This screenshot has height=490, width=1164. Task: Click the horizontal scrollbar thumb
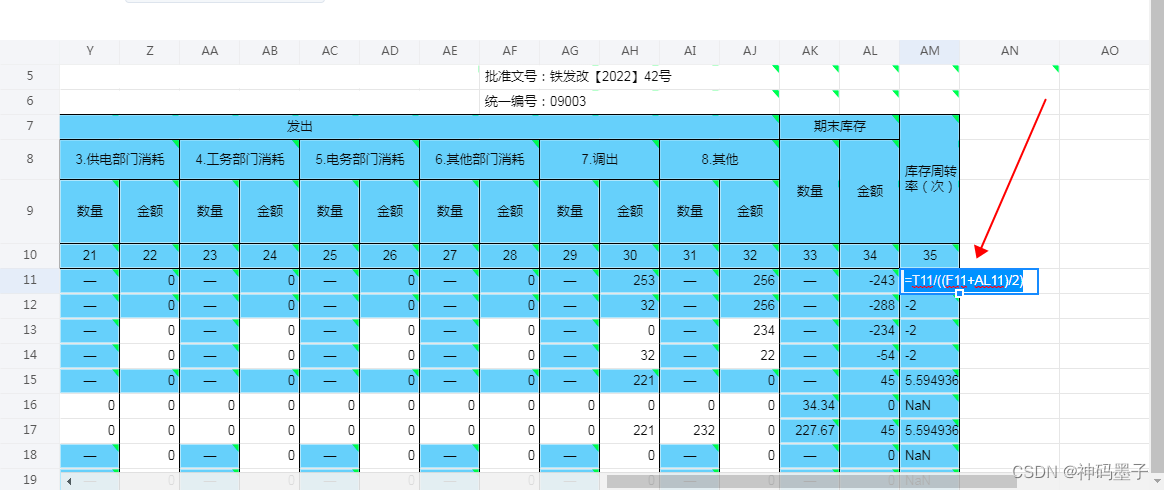(x=813, y=481)
